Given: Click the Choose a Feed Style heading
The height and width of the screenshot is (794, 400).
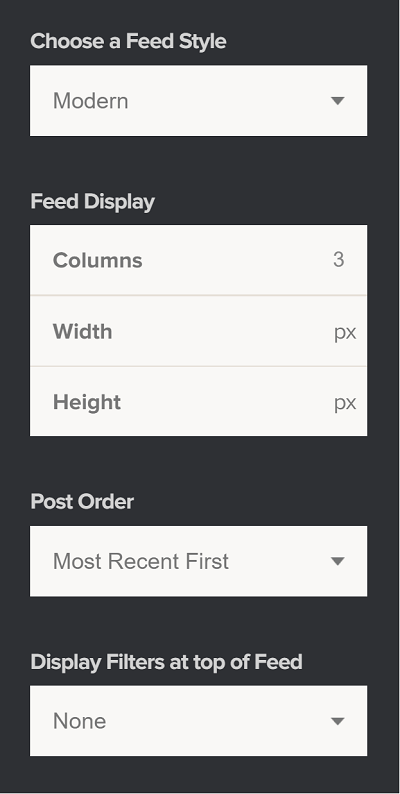Looking at the screenshot, I should click(x=128, y=42).
